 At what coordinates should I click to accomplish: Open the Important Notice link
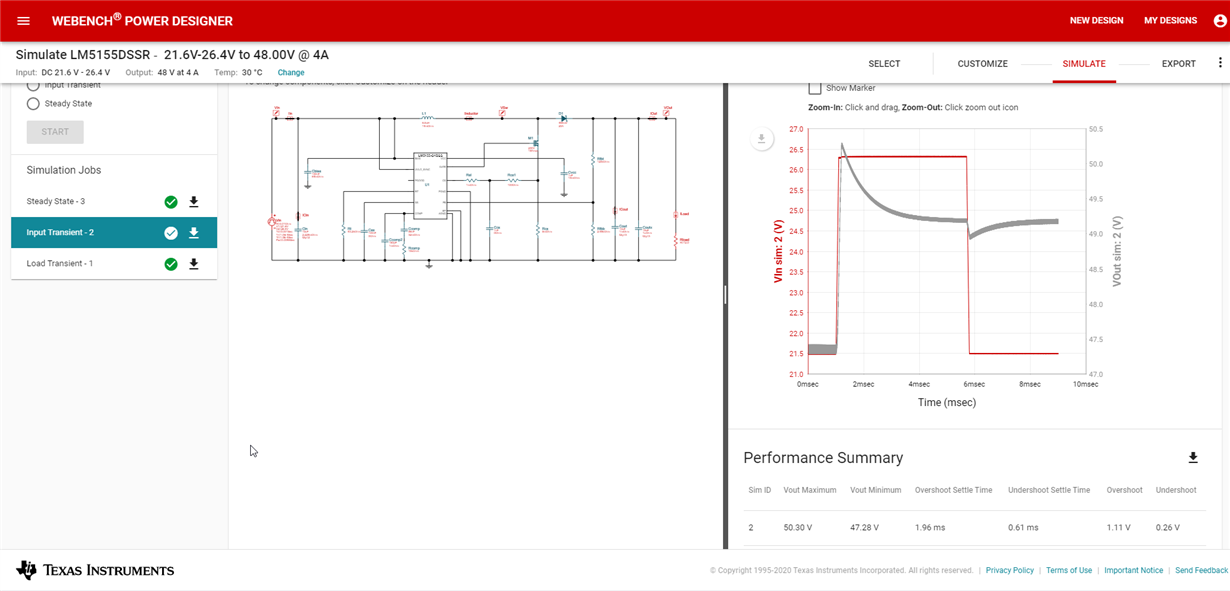click(1134, 570)
